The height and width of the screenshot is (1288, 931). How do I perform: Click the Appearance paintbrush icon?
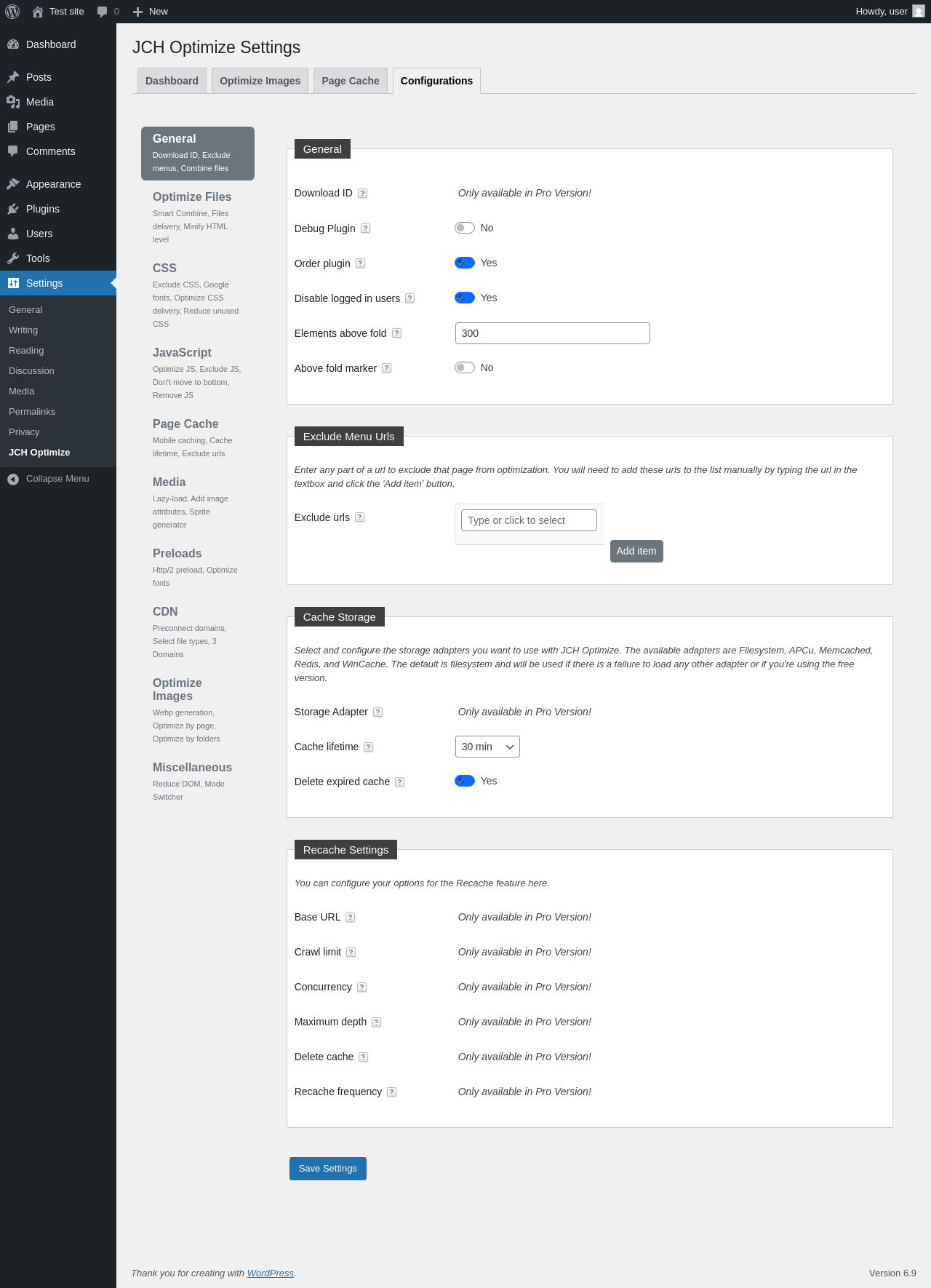point(13,184)
